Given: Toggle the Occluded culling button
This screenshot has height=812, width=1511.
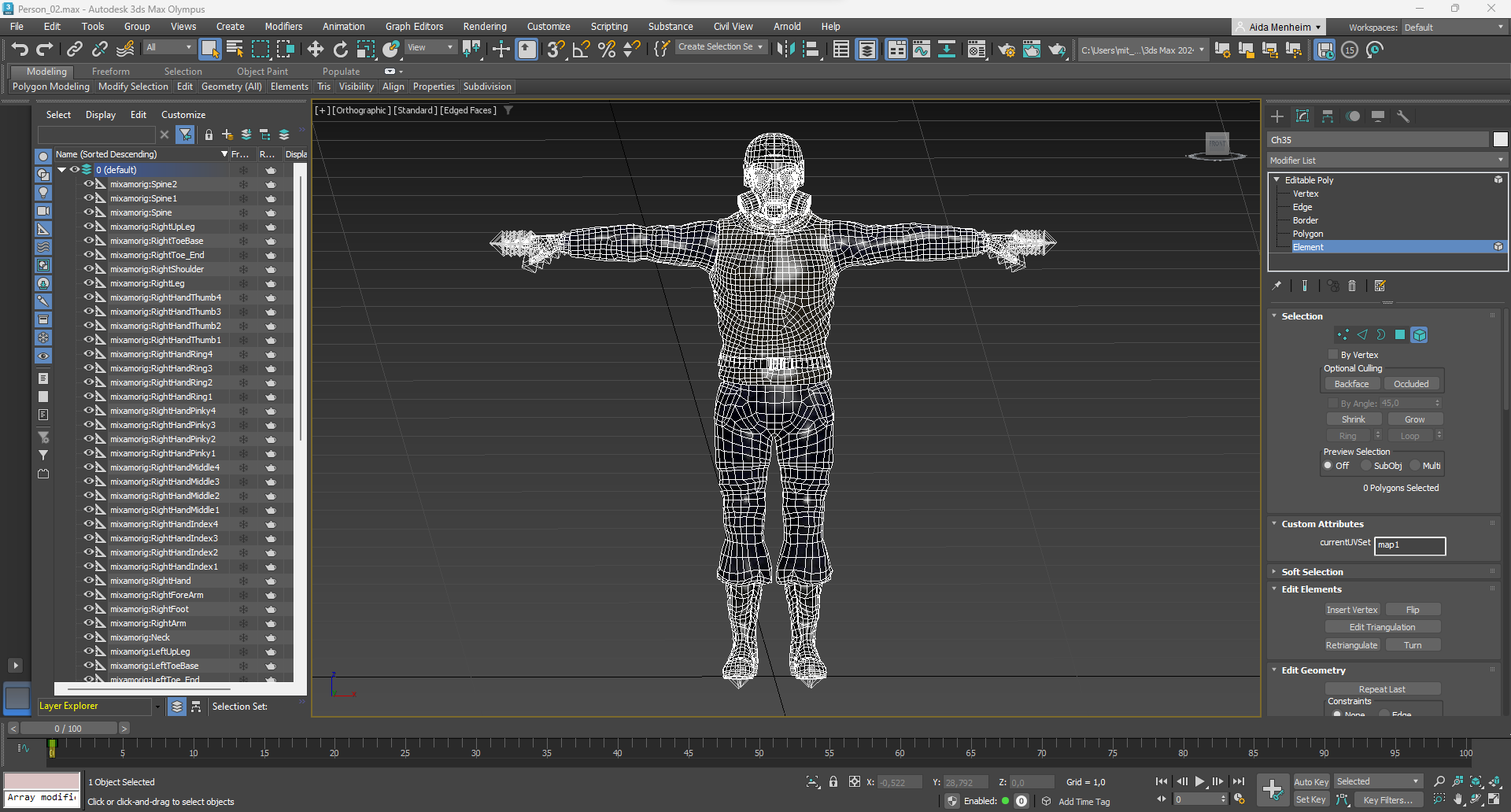Looking at the screenshot, I should (1411, 384).
